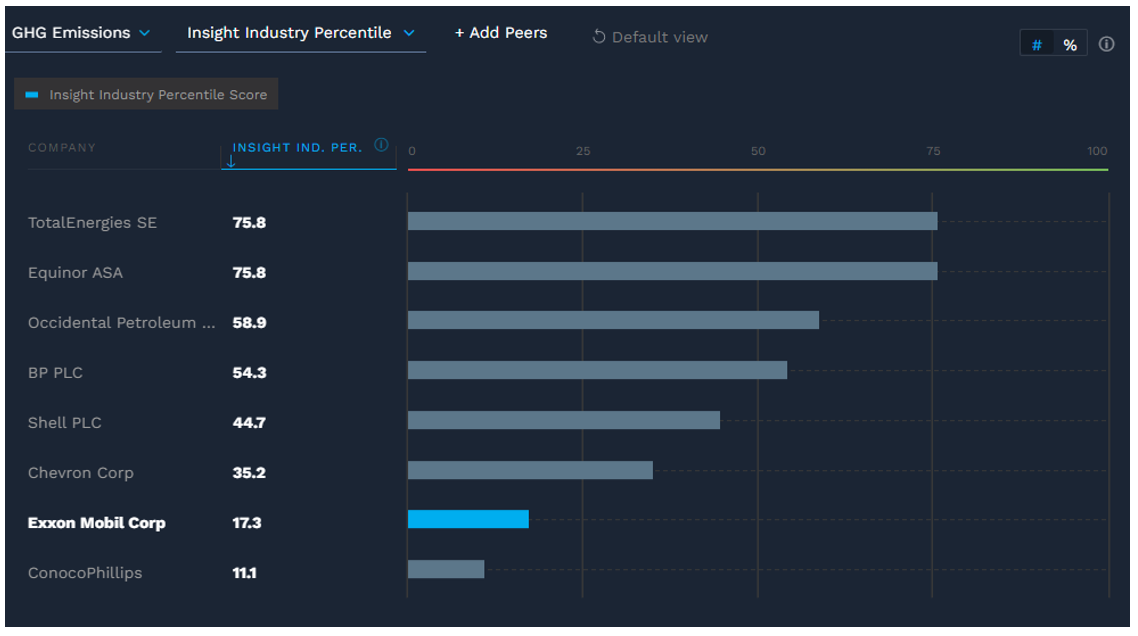
Task: Open the GHG Emissions dropdown
Action: pyautogui.click(x=81, y=33)
